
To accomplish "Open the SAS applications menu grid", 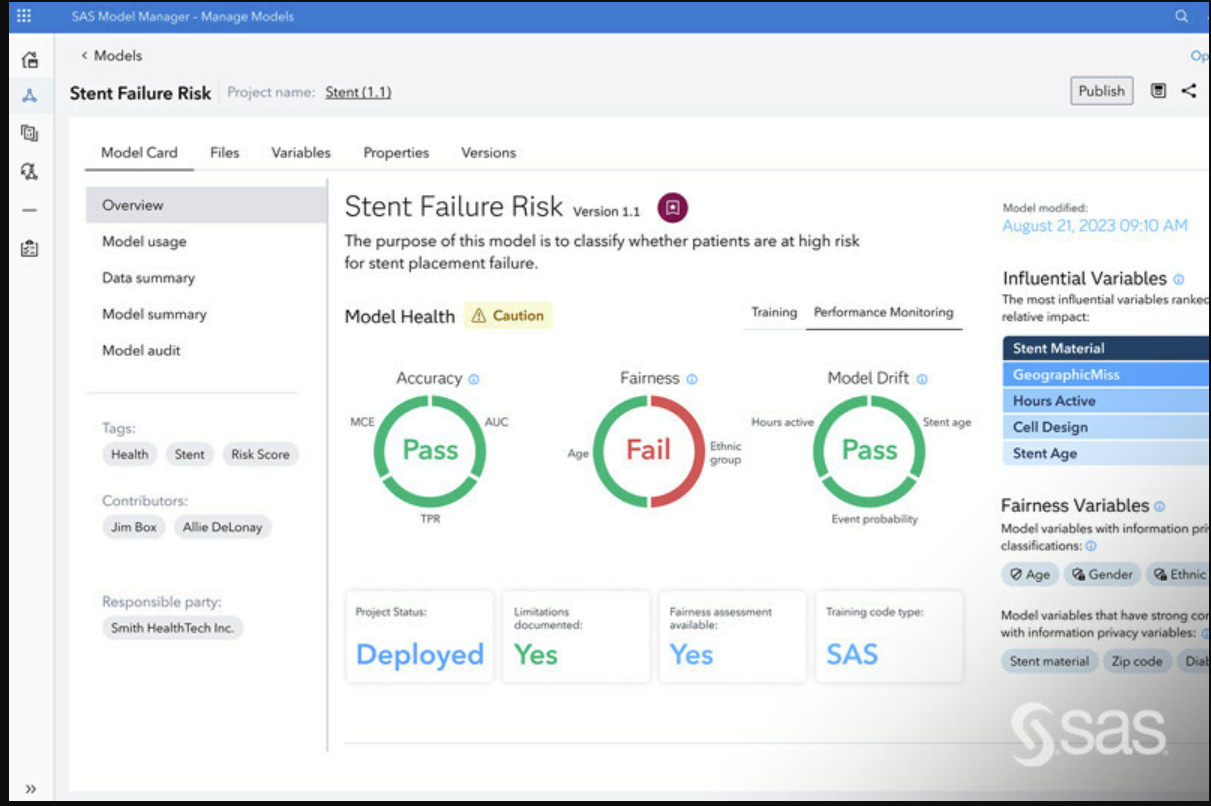I will 25,16.
